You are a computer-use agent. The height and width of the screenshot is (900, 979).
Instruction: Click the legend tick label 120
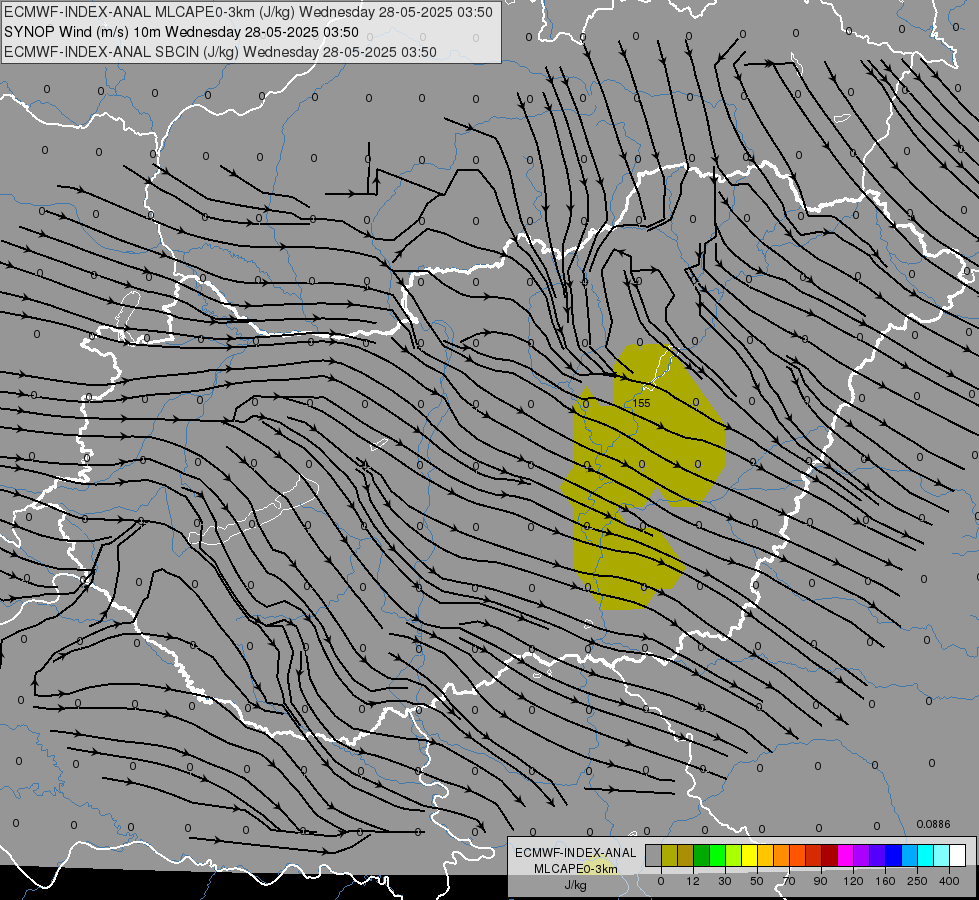click(x=853, y=881)
